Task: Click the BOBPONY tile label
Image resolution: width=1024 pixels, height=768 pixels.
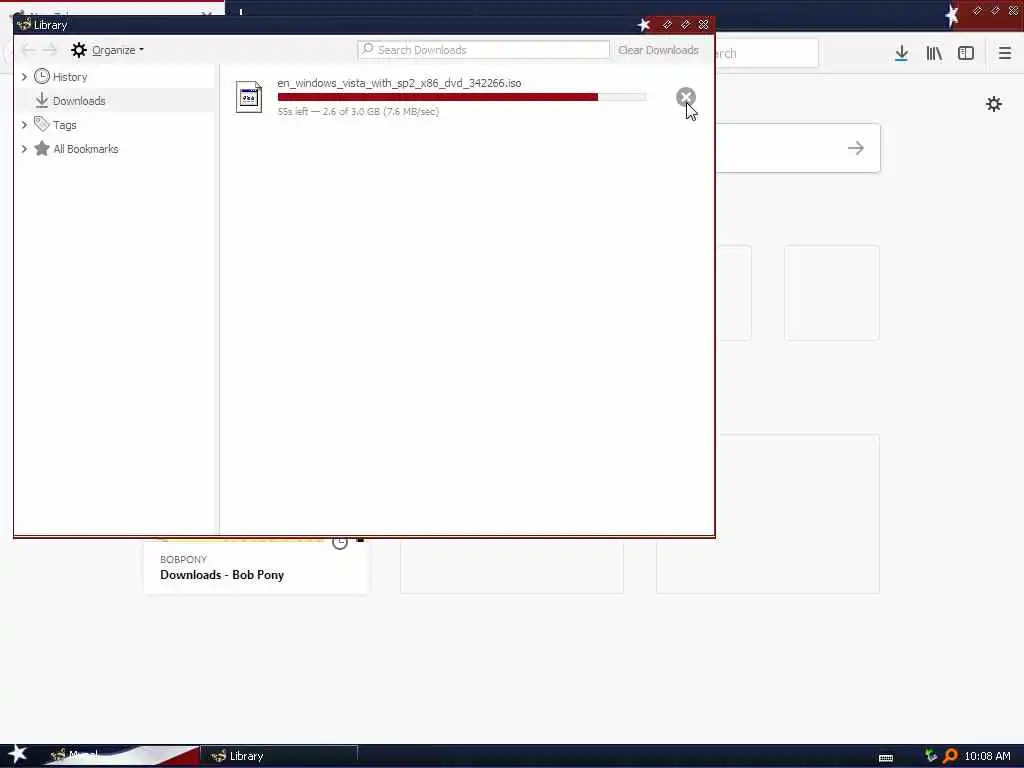Action: click(x=183, y=560)
